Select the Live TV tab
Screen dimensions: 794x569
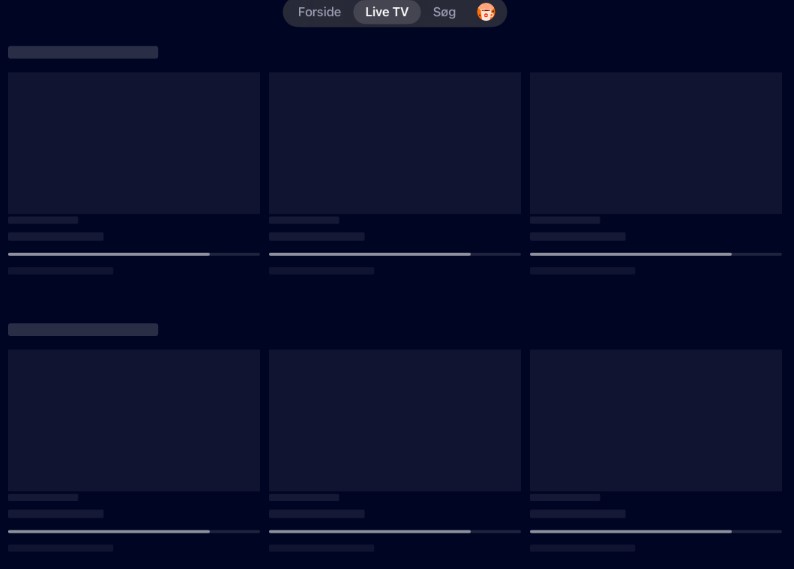click(x=387, y=12)
